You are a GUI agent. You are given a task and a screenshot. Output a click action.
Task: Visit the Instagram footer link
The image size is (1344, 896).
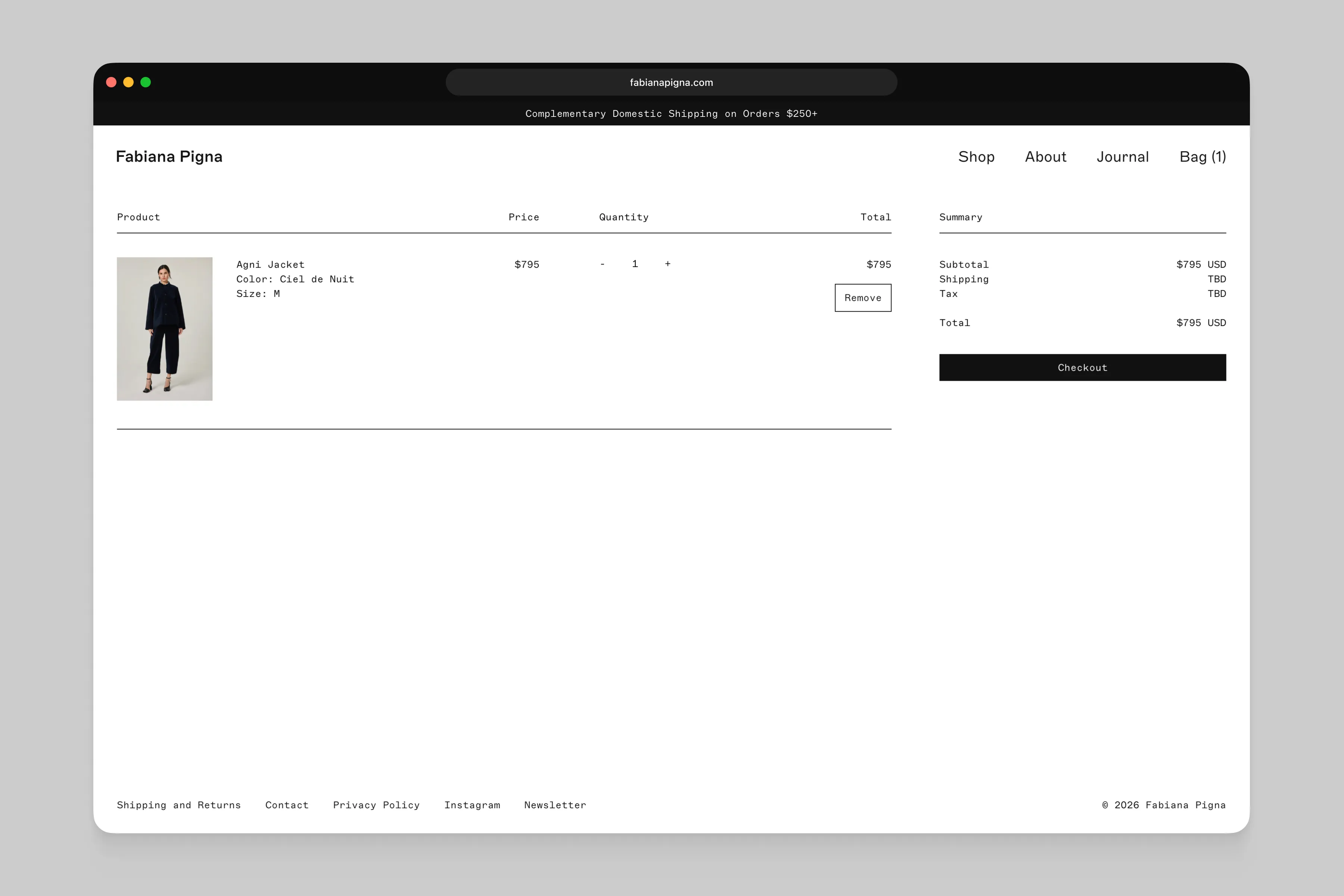click(472, 805)
